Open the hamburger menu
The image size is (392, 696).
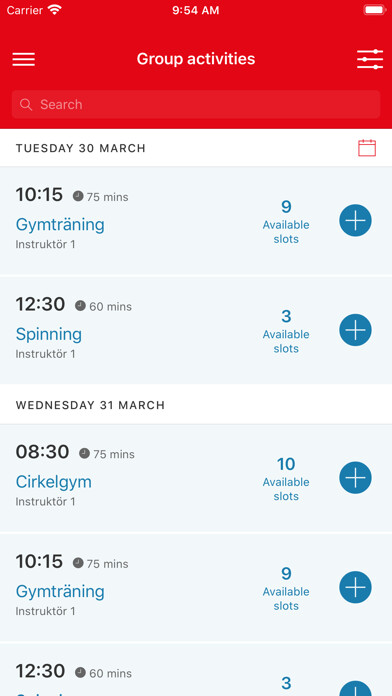[24, 59]
